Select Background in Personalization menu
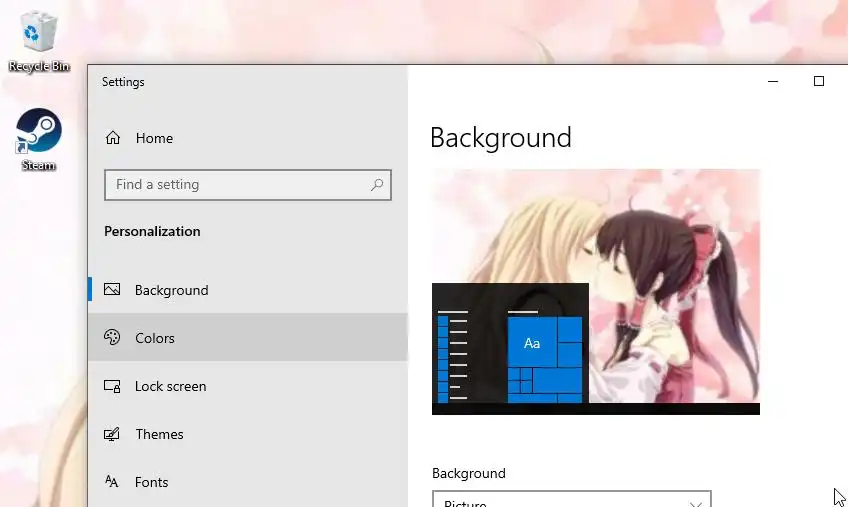Screen dimensions: 848x507 pyautogui.click(x=248, y=289)
